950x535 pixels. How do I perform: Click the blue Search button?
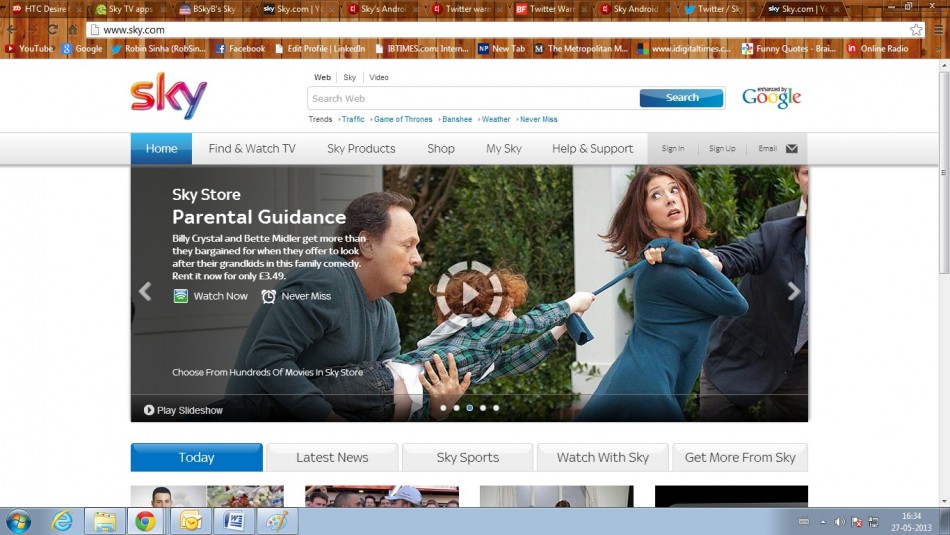pyautogui.click(x=682, y=98)
